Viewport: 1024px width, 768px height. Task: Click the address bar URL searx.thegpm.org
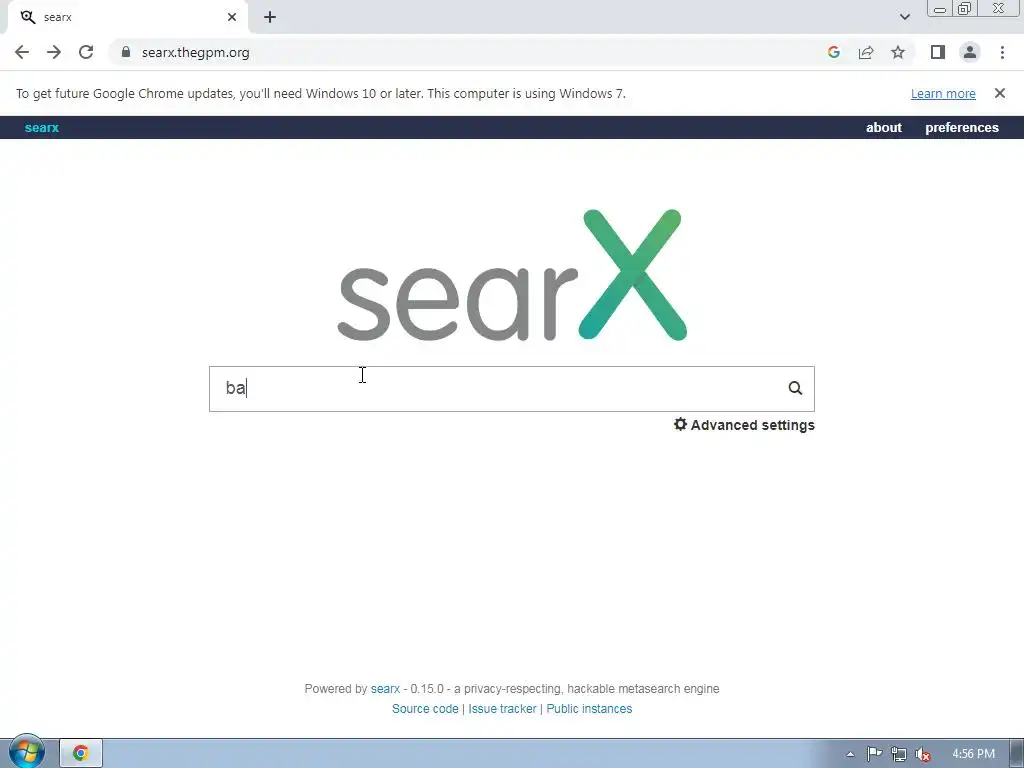[x=195, y=53]
